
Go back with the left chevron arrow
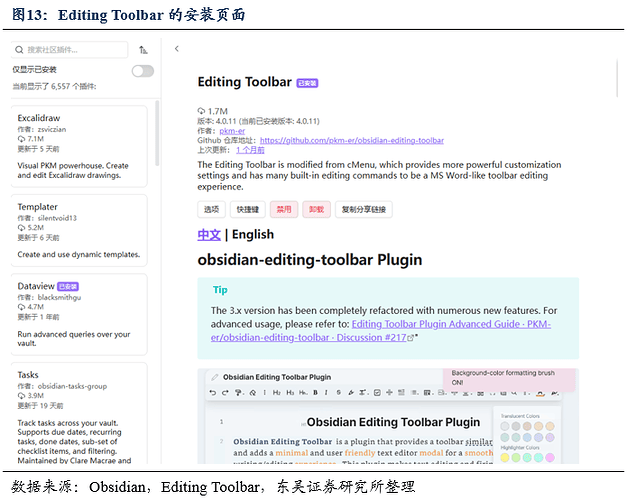click(177, 49)
